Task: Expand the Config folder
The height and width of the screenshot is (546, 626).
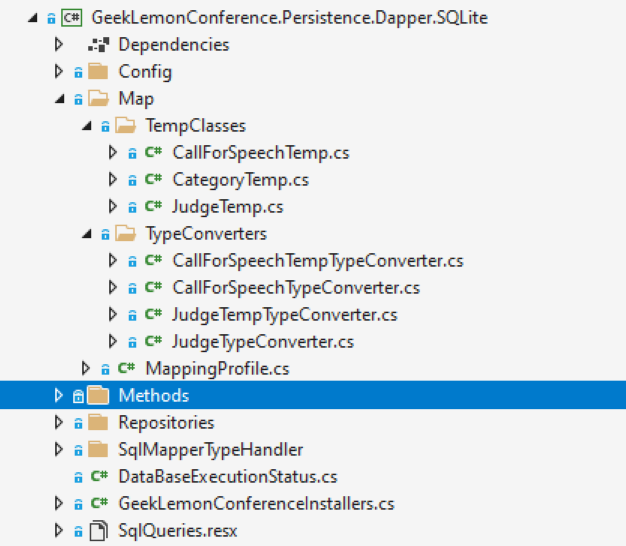Action: click(59, 71)
